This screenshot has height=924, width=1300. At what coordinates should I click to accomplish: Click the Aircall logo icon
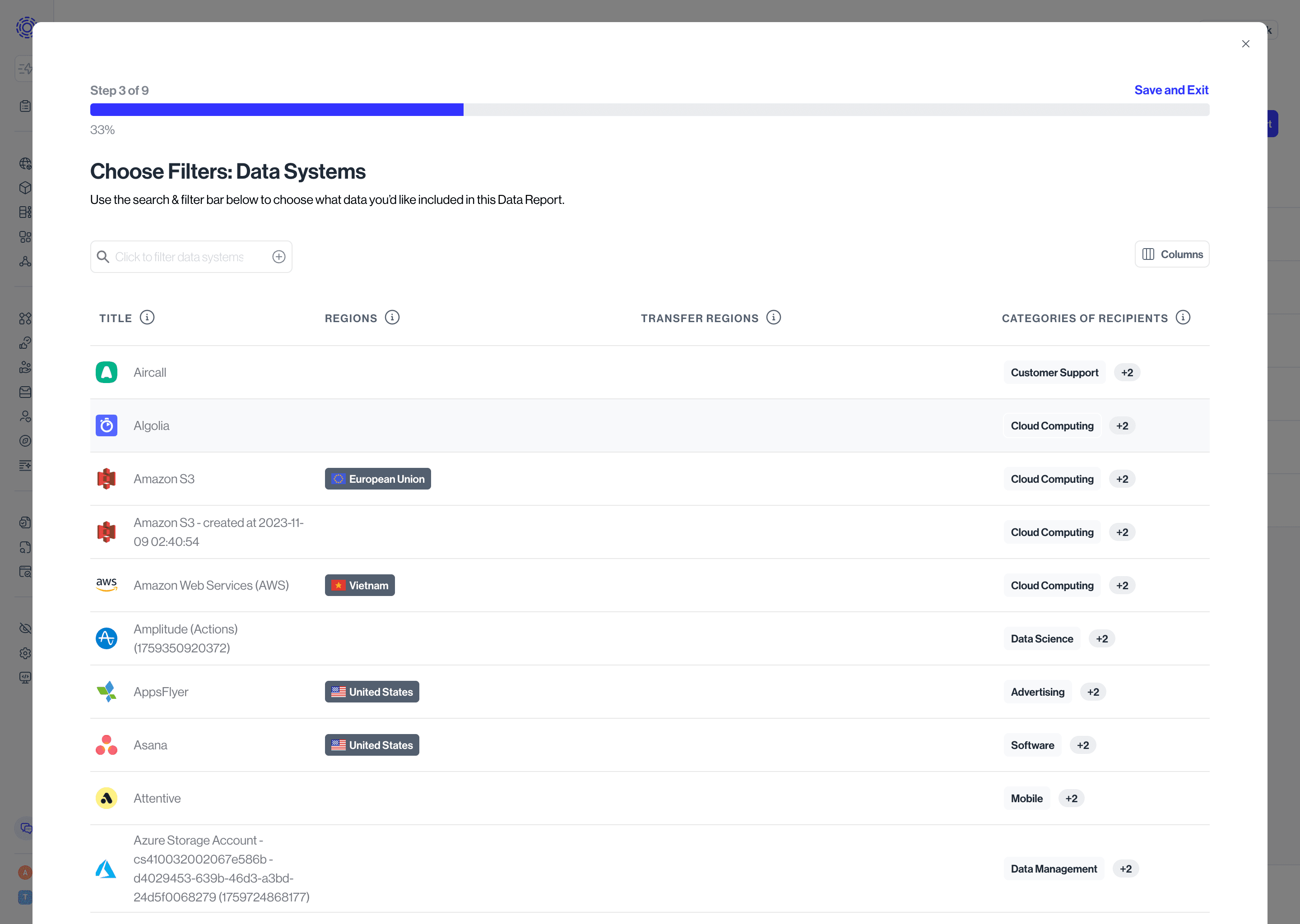pos(107,372)
